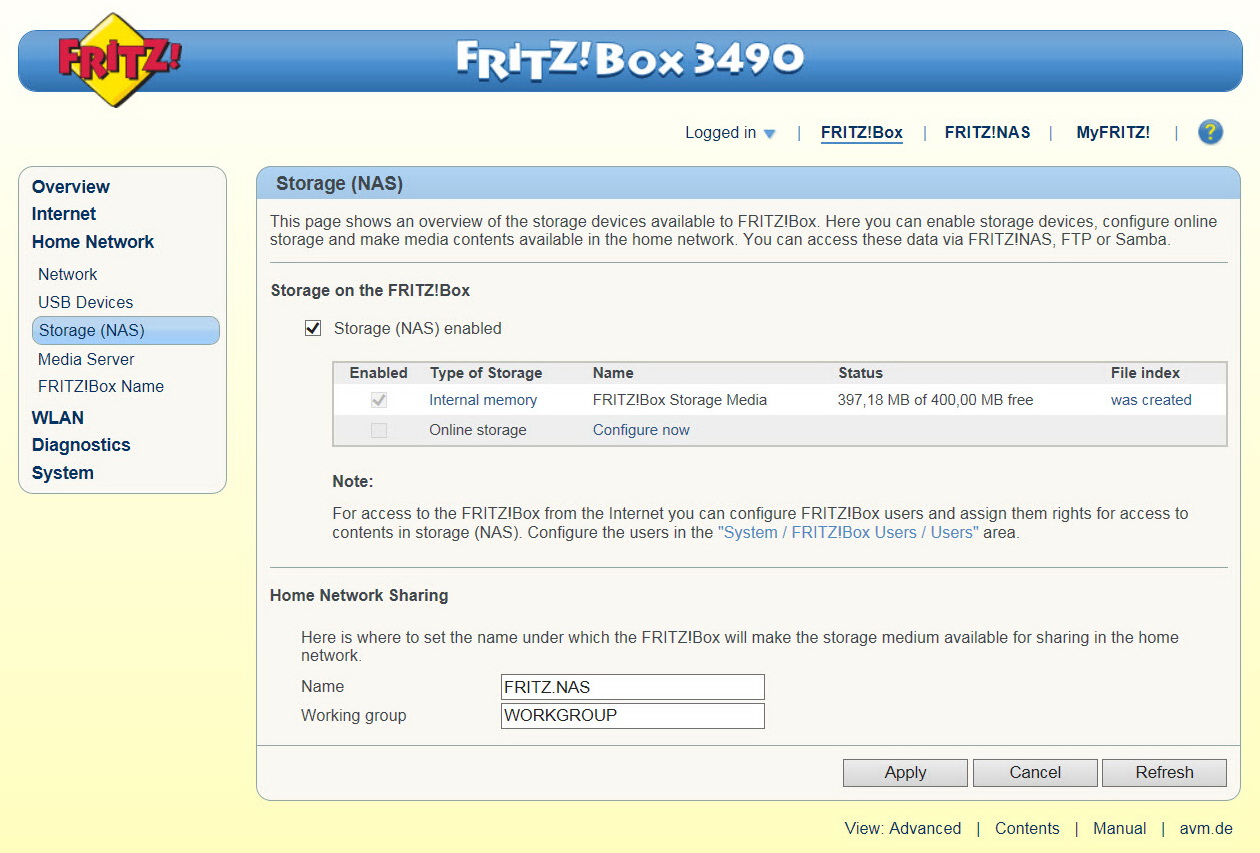Open the Network submenu item
Image resolution: width=1260 pixels, height=853 pixels.
68,274
